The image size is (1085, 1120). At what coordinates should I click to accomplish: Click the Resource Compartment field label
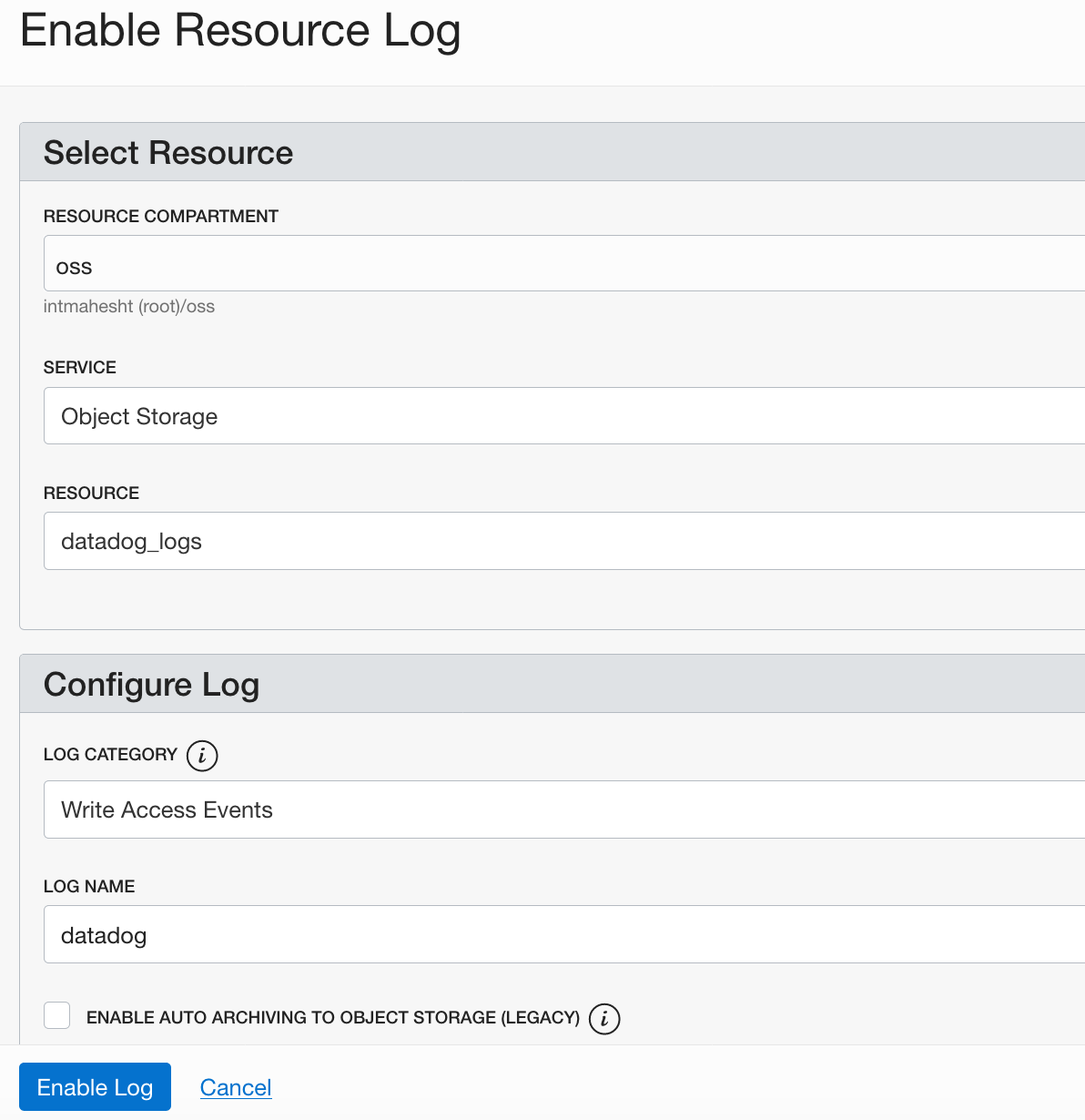161,216
